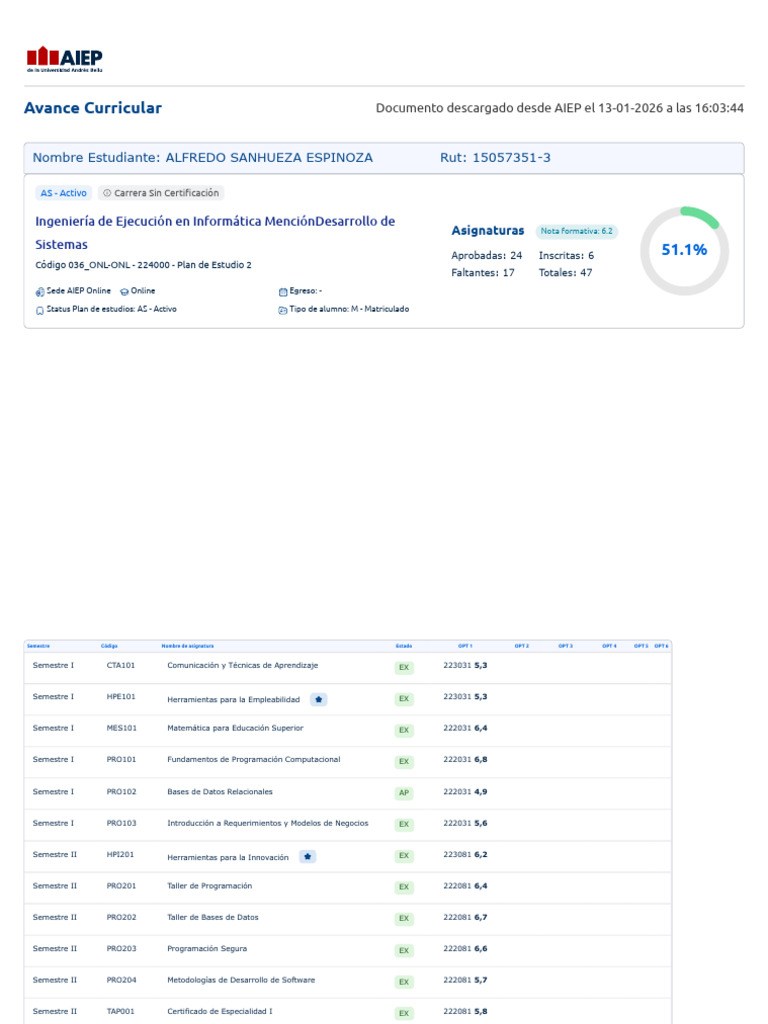
Task: Click the CTA101 code cell
Action: click(121, 665)
